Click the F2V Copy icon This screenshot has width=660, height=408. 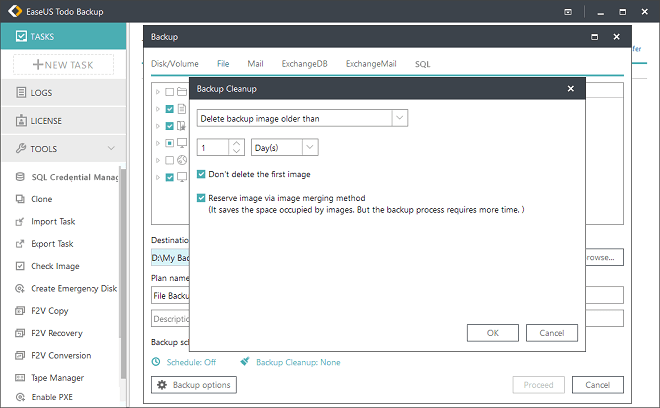point(20,311)
